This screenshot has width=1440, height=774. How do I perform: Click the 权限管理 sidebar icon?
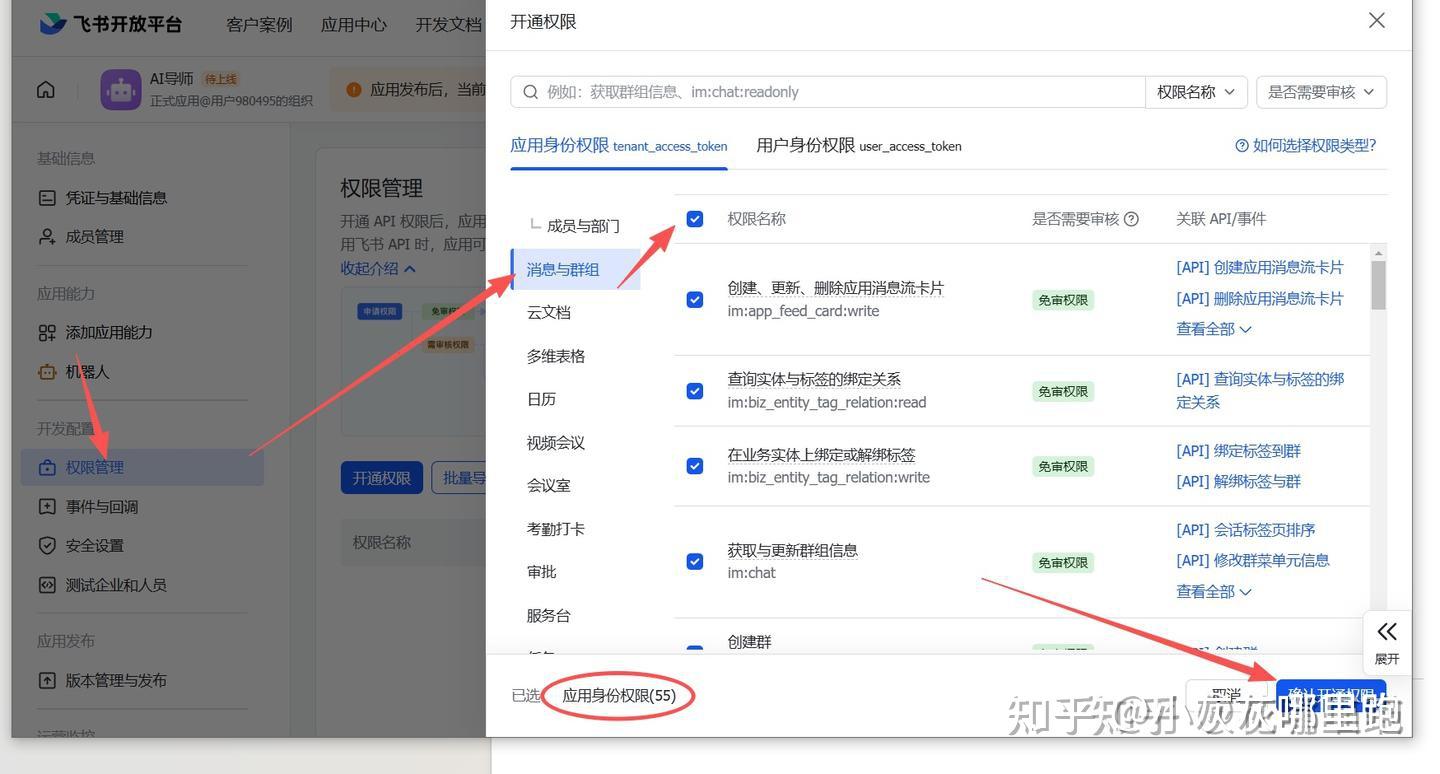(x=47, y=468)
